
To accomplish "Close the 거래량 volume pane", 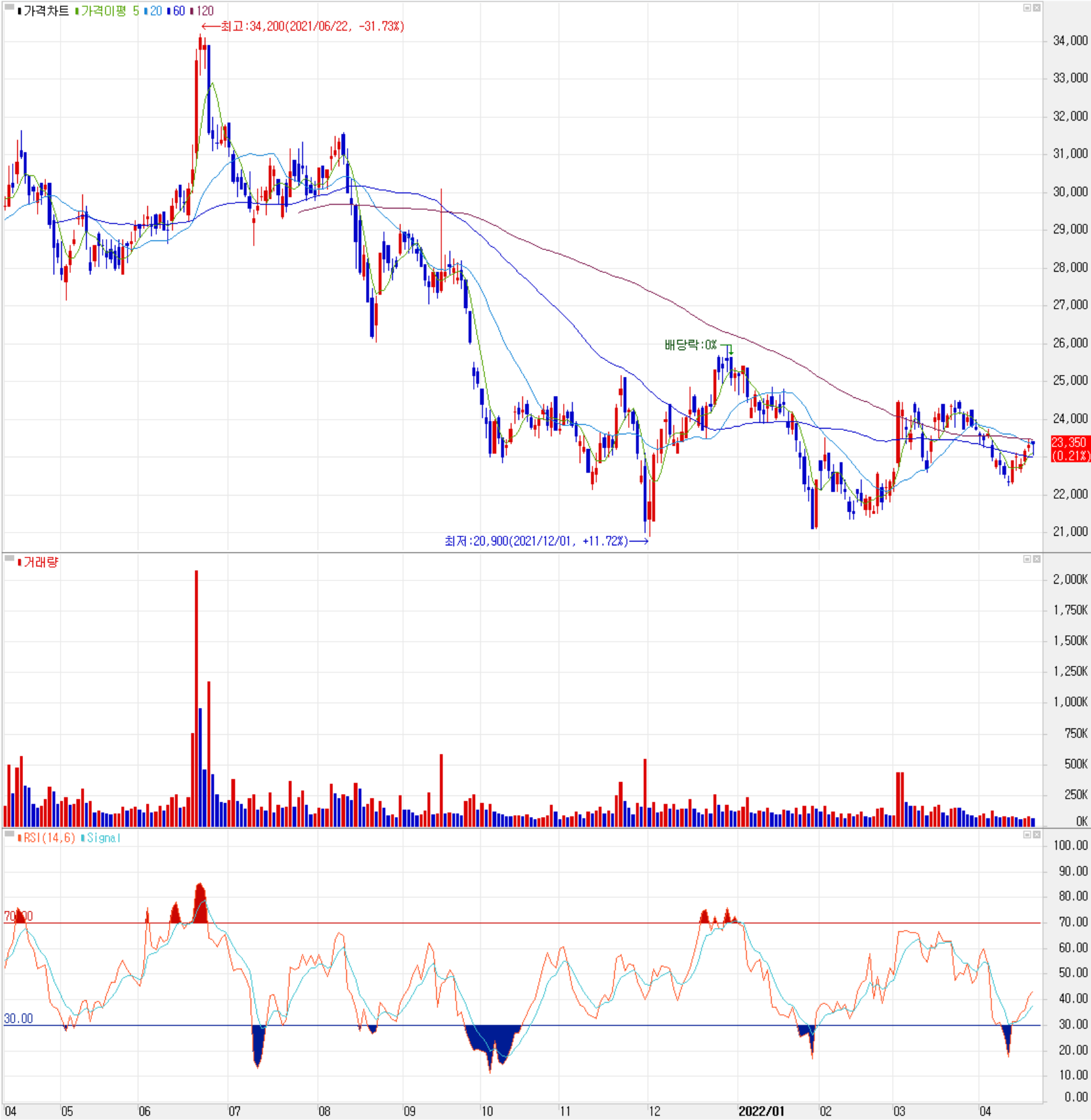I will pos(1037,559).
